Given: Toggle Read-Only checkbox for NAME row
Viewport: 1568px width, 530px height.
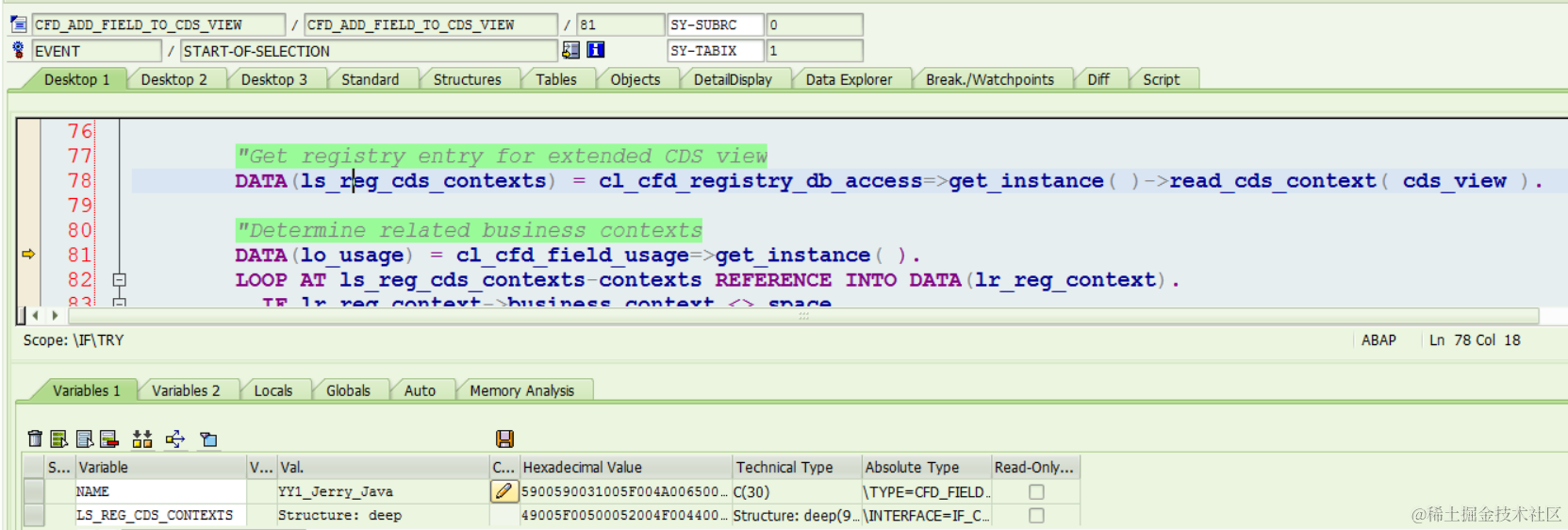Looking at the screenshot, I should pyautogui.click(x=1036, y=491).
